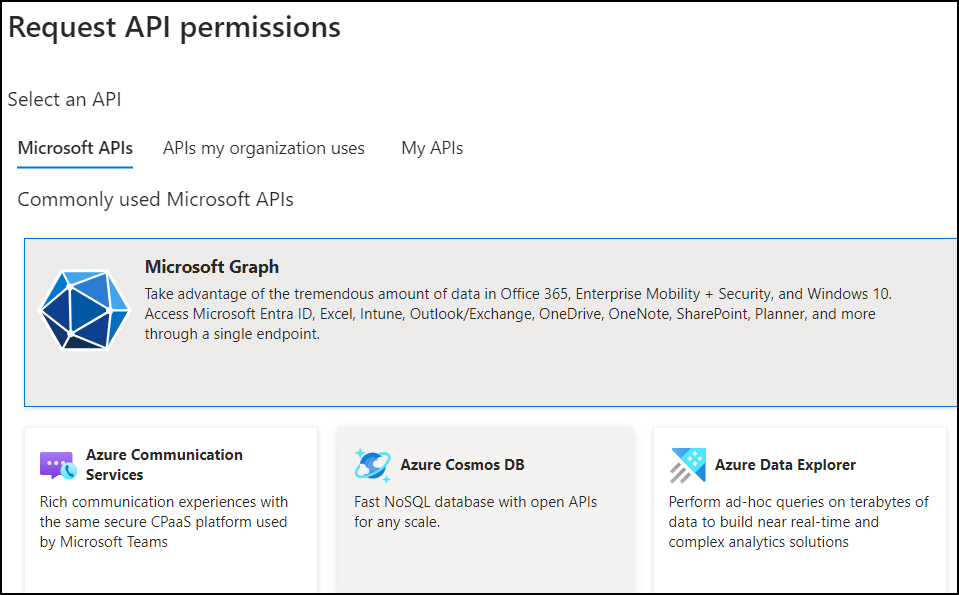Click the Rich communication experiences description text
This screenshot has height=595, width=959.
(164, 522)
